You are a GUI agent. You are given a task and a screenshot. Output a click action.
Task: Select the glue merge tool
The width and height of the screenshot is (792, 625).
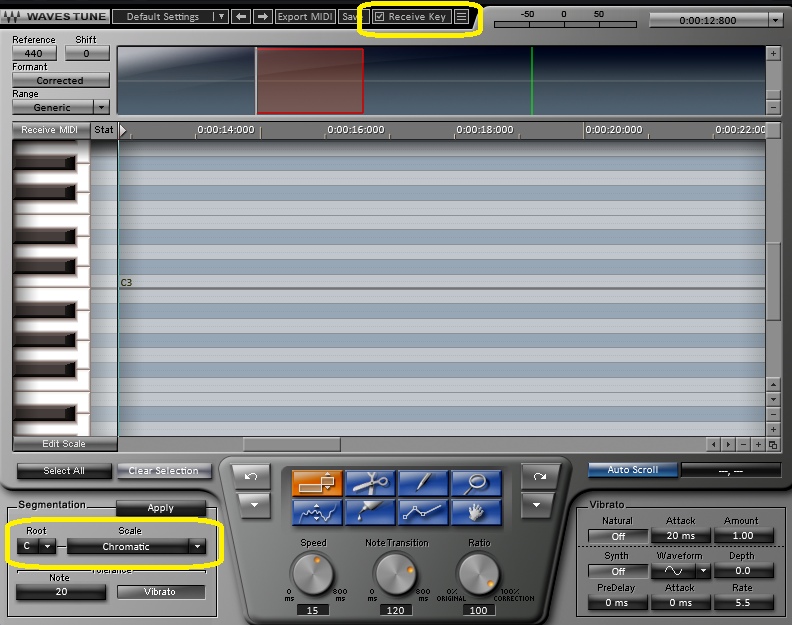[369, 513]
